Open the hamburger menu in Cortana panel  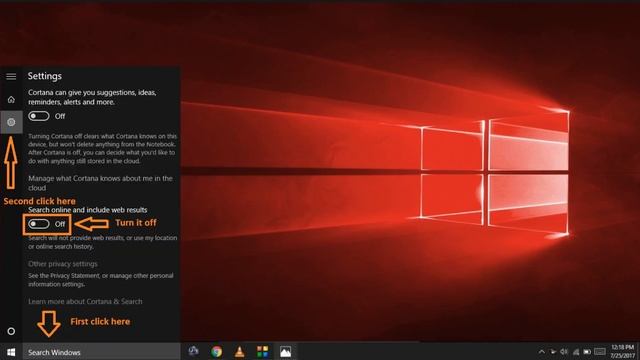coord(11,77)
